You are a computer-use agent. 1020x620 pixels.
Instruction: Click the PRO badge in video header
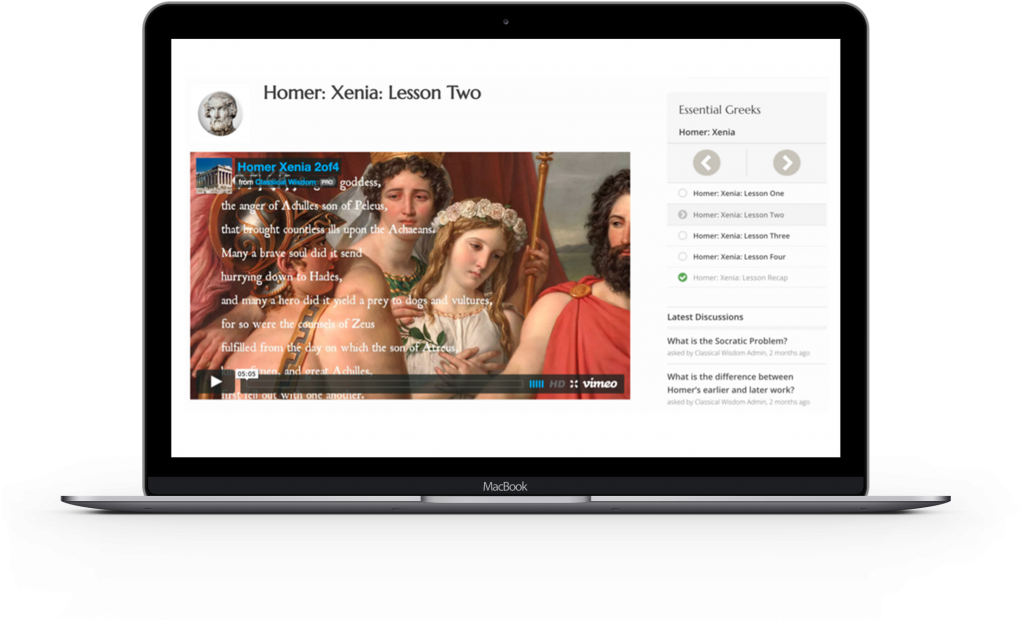point(327,182)
